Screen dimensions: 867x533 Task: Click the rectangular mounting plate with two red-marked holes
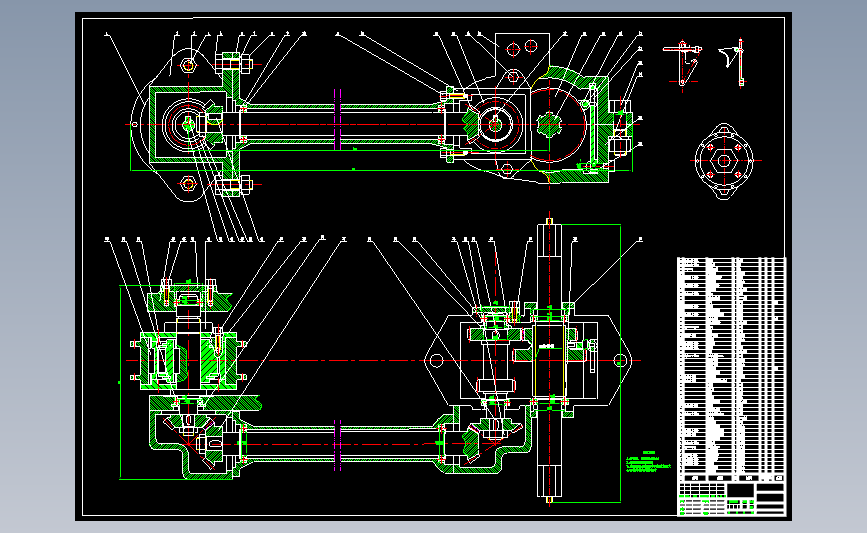(x=522, y=55)
